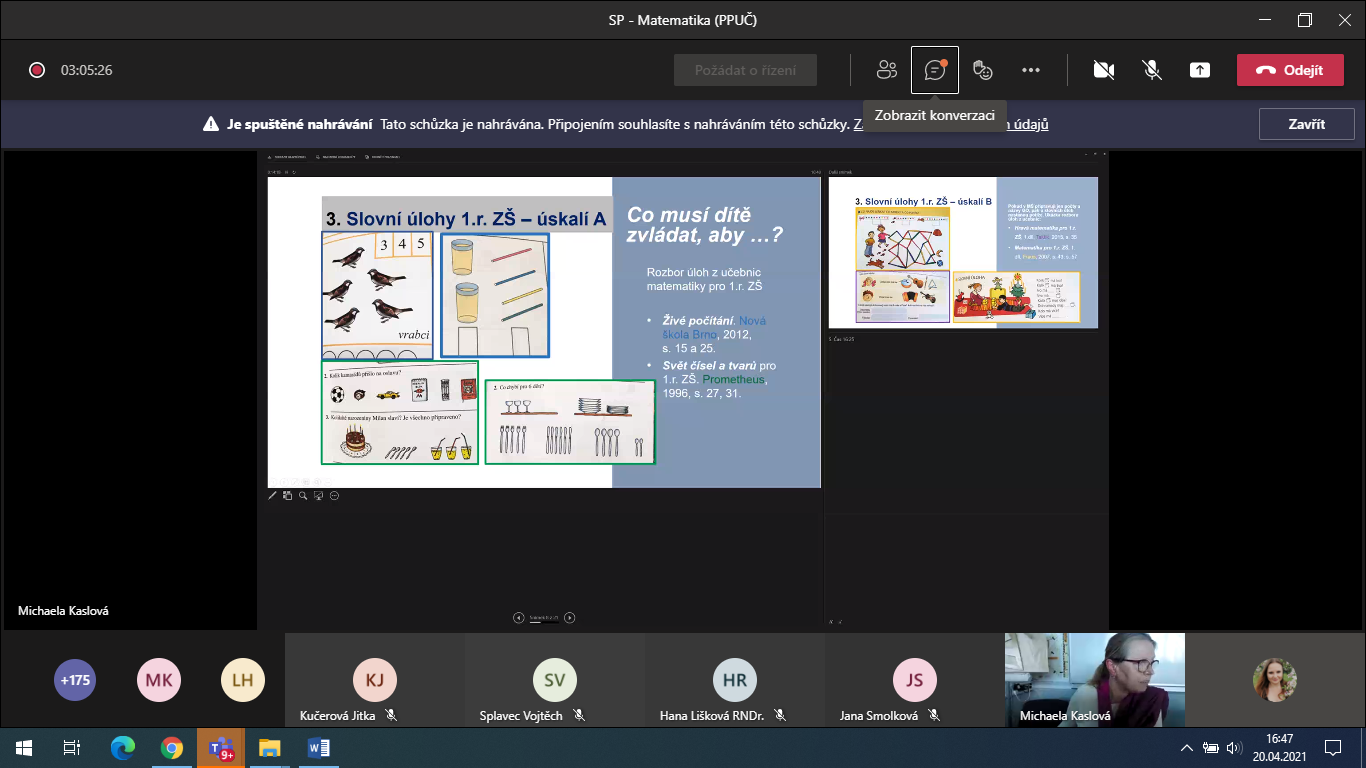Turn on the camera
This screenshot has width=1366, height=768.
pos(1104,70)
